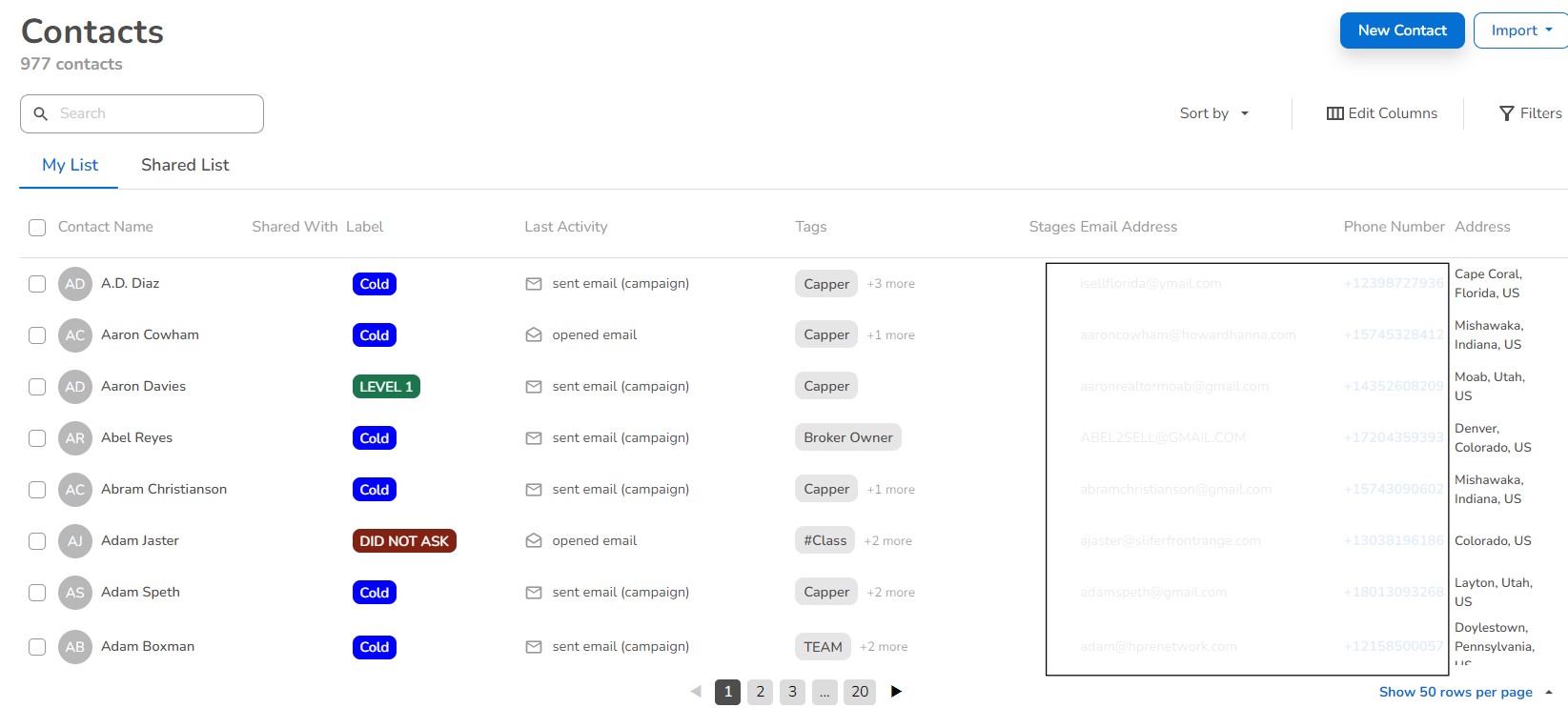This screenshot has width=1568, height=708.
Task: Check the box for Abel Reyes
Action: coord(37,438)
